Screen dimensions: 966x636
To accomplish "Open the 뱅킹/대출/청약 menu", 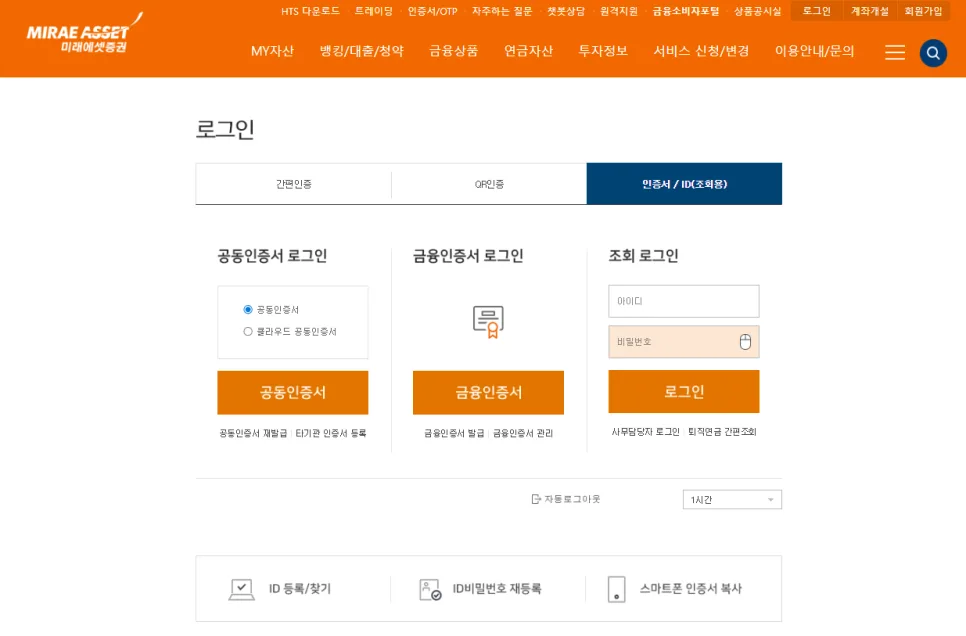I will tap(362, 51).
